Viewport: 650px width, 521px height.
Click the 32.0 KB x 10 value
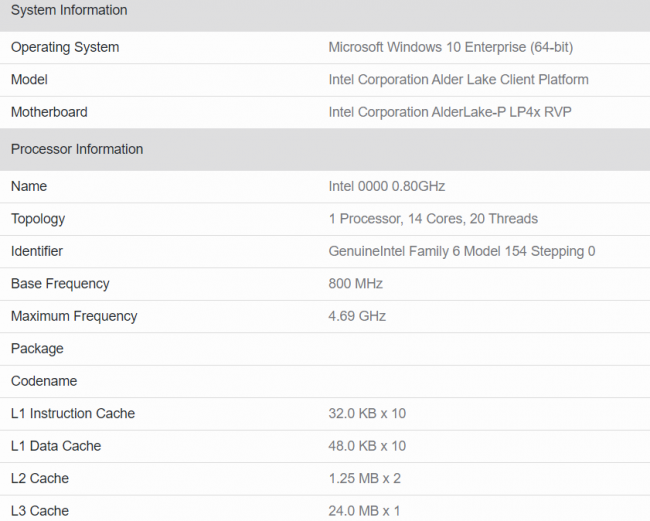coord(367,413)
